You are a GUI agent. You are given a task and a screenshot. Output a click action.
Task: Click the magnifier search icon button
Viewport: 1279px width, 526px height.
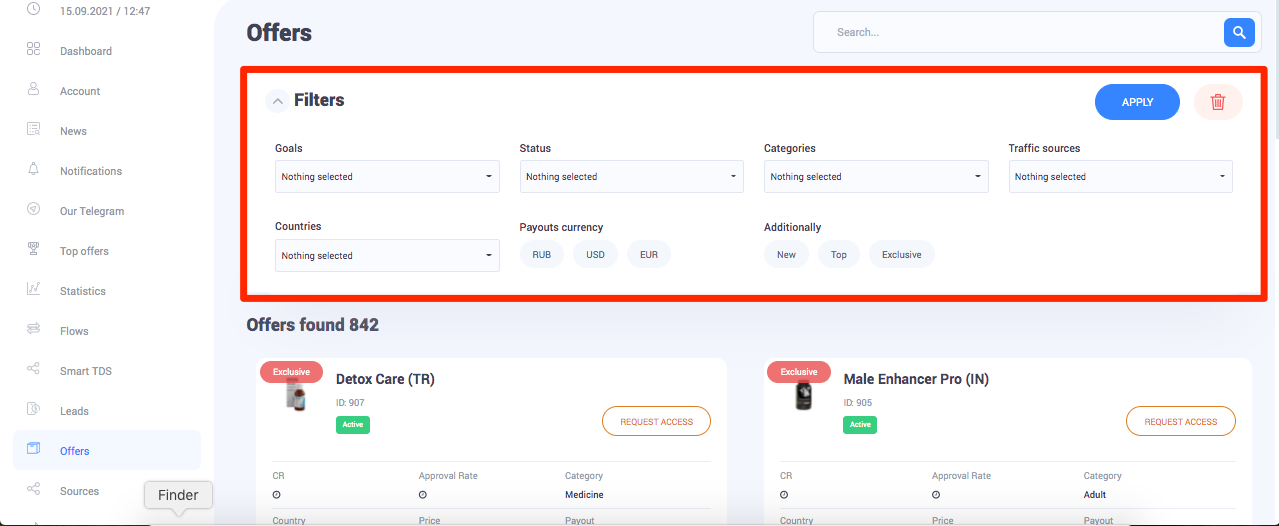tap(1239, 33)
